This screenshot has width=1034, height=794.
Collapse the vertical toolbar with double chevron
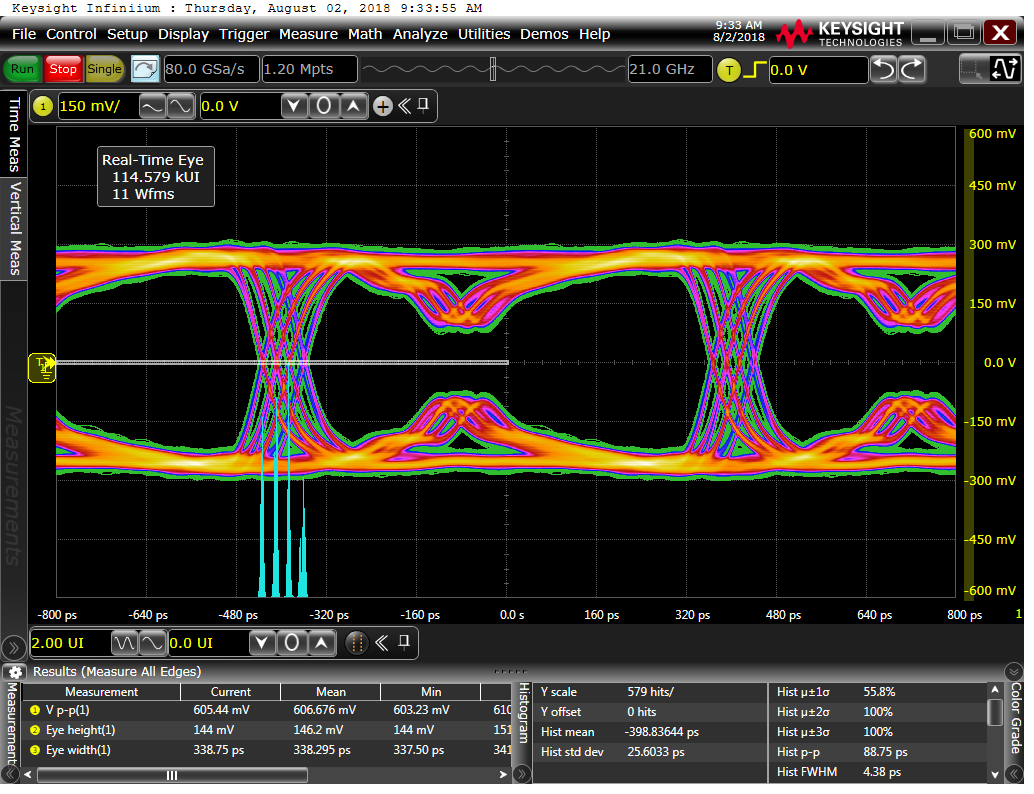[x=405, y=106]
